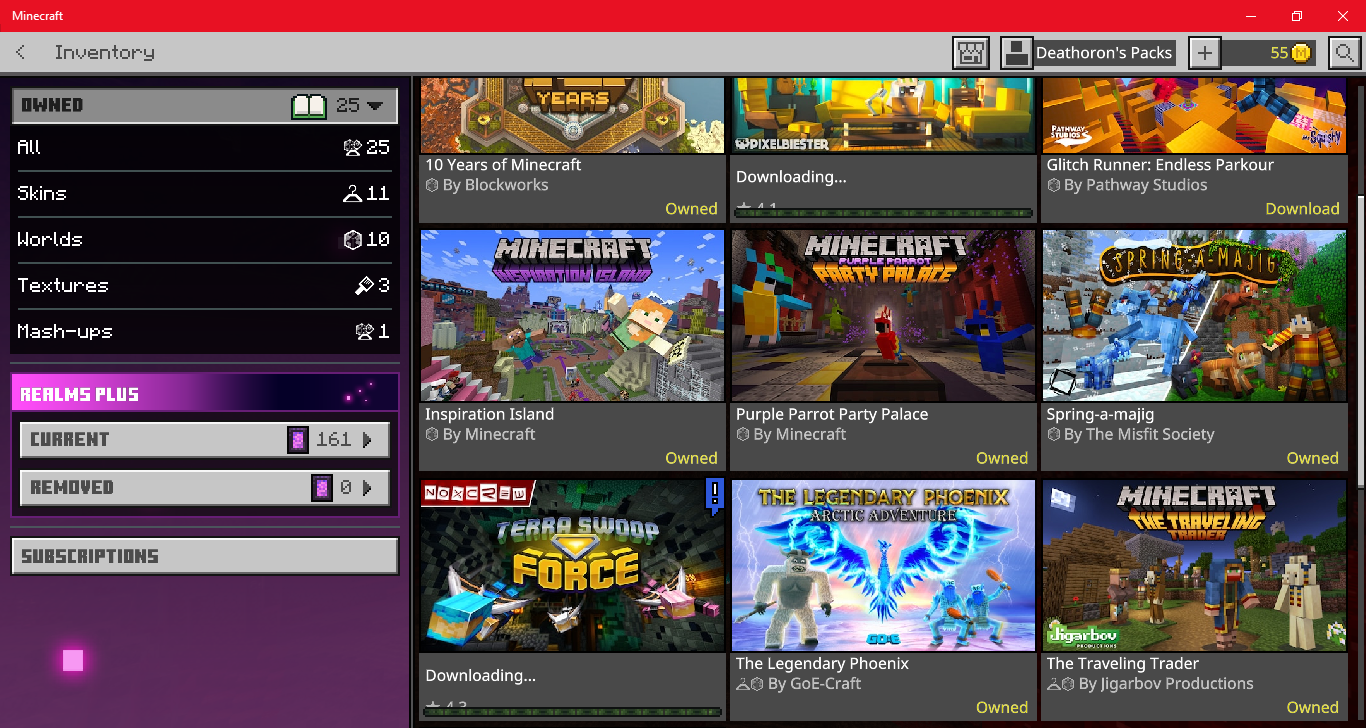Click the Realms Plus header

205,393
